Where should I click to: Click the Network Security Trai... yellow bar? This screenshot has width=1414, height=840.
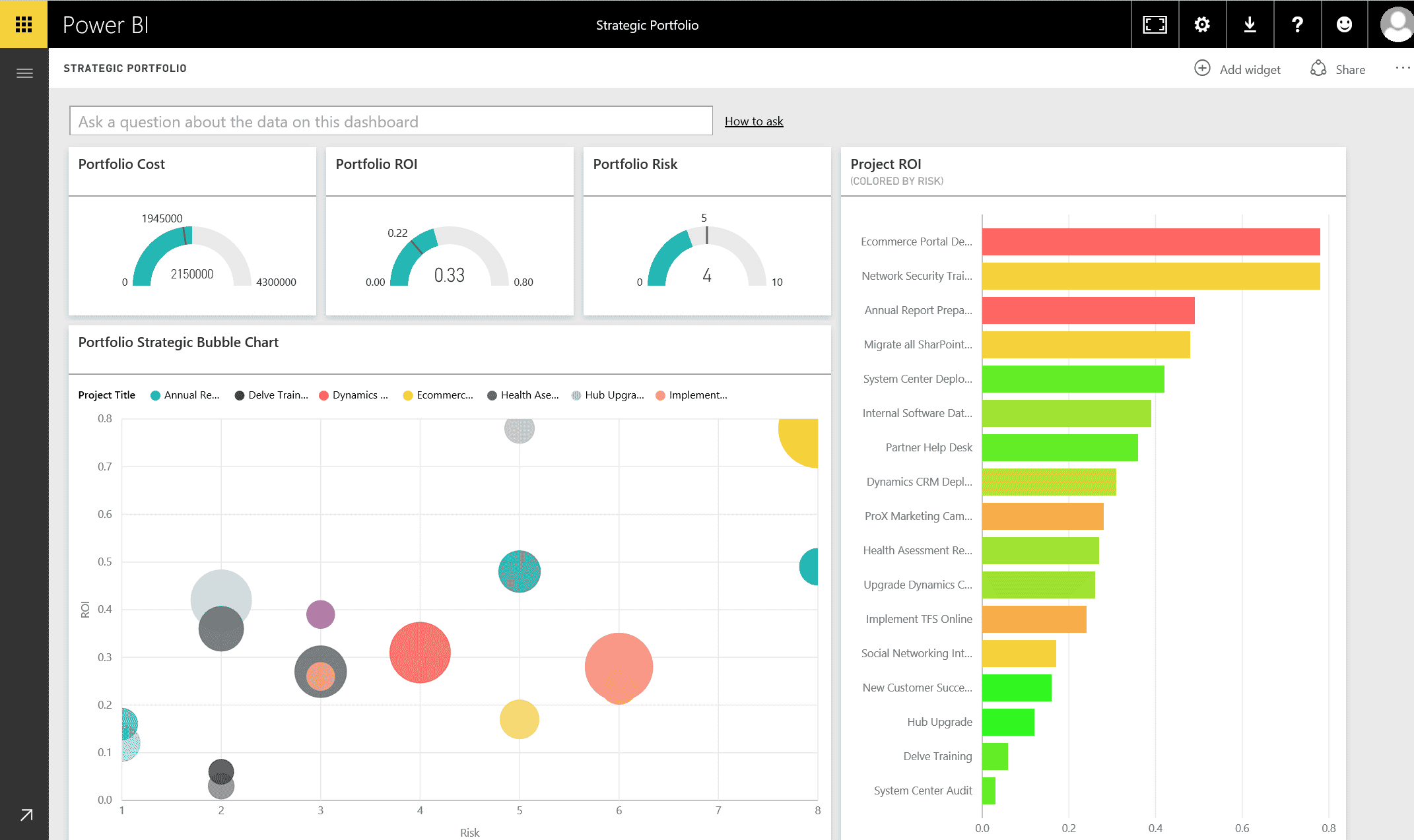[1151, 276]
